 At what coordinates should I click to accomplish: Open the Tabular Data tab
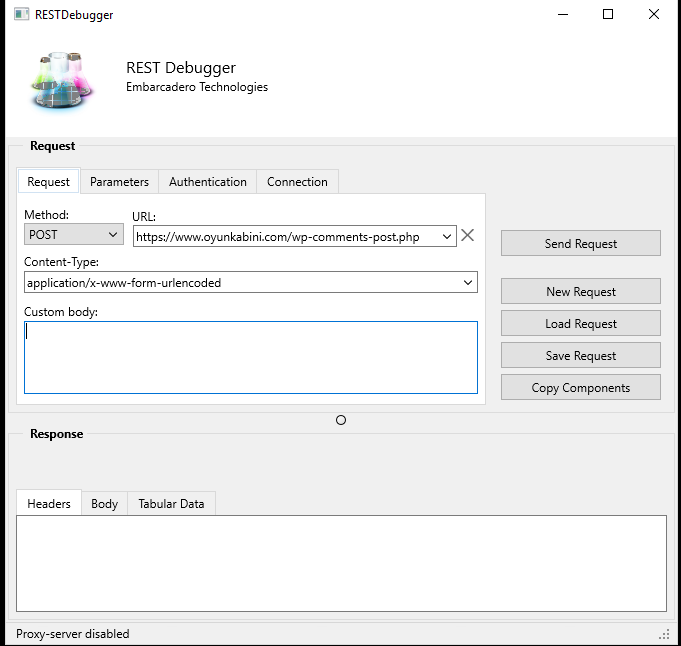coord(171,504)
